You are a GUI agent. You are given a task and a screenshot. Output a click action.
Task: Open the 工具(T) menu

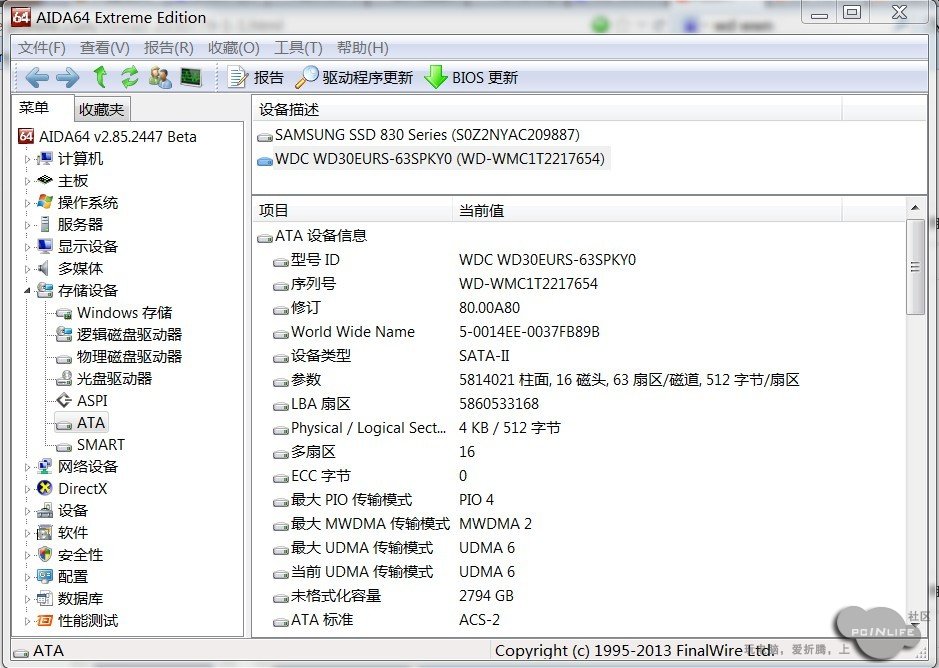click(298, 48)
